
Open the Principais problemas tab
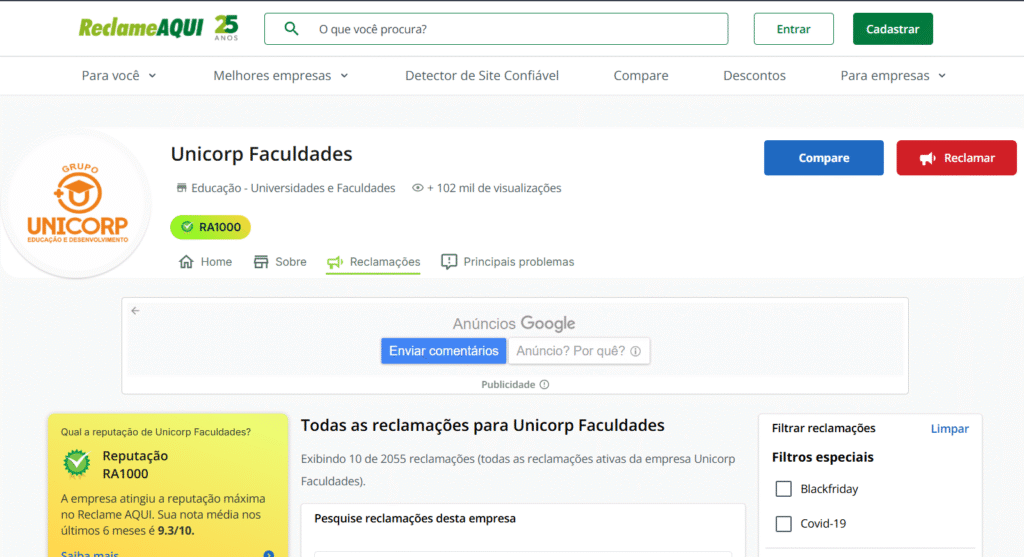pyautogui.click(x=508, y=262)
